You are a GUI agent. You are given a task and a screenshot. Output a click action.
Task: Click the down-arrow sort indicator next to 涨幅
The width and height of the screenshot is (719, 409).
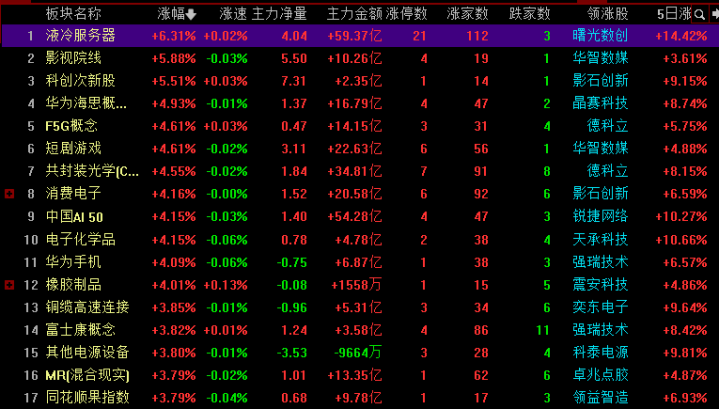coord(191,15)
